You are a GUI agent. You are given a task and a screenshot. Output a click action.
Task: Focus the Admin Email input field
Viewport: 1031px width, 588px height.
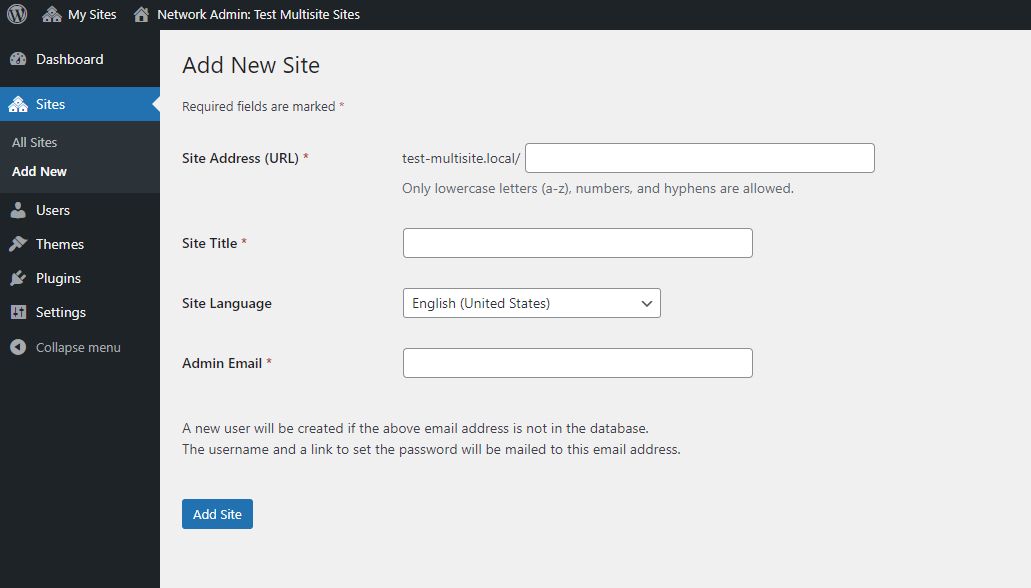[x=577, y=363]
